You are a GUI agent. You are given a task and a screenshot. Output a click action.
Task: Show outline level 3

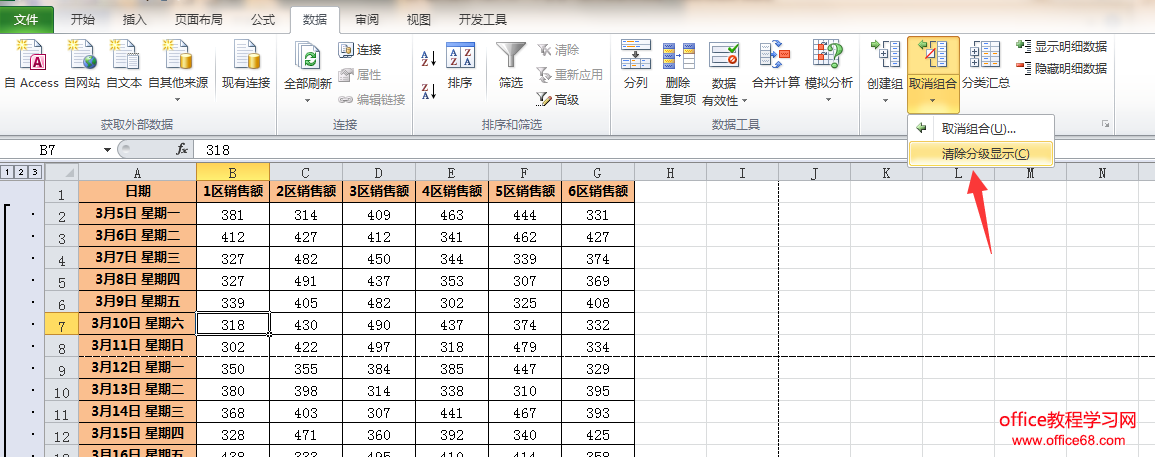click(x=35, y=172)
